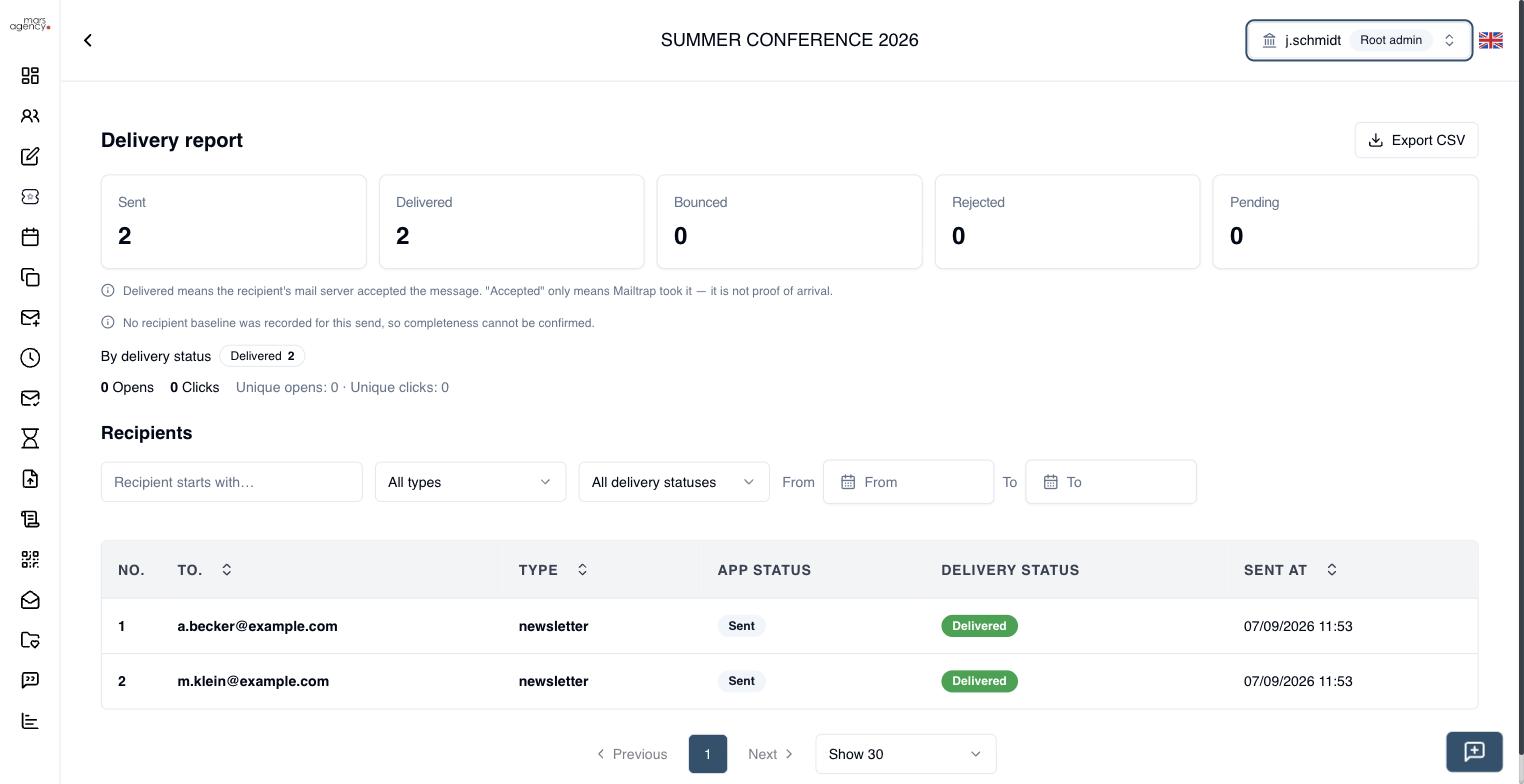Select page 1 in pagination
Viewport: 1524px width, 784px height.
coord(708,754)
